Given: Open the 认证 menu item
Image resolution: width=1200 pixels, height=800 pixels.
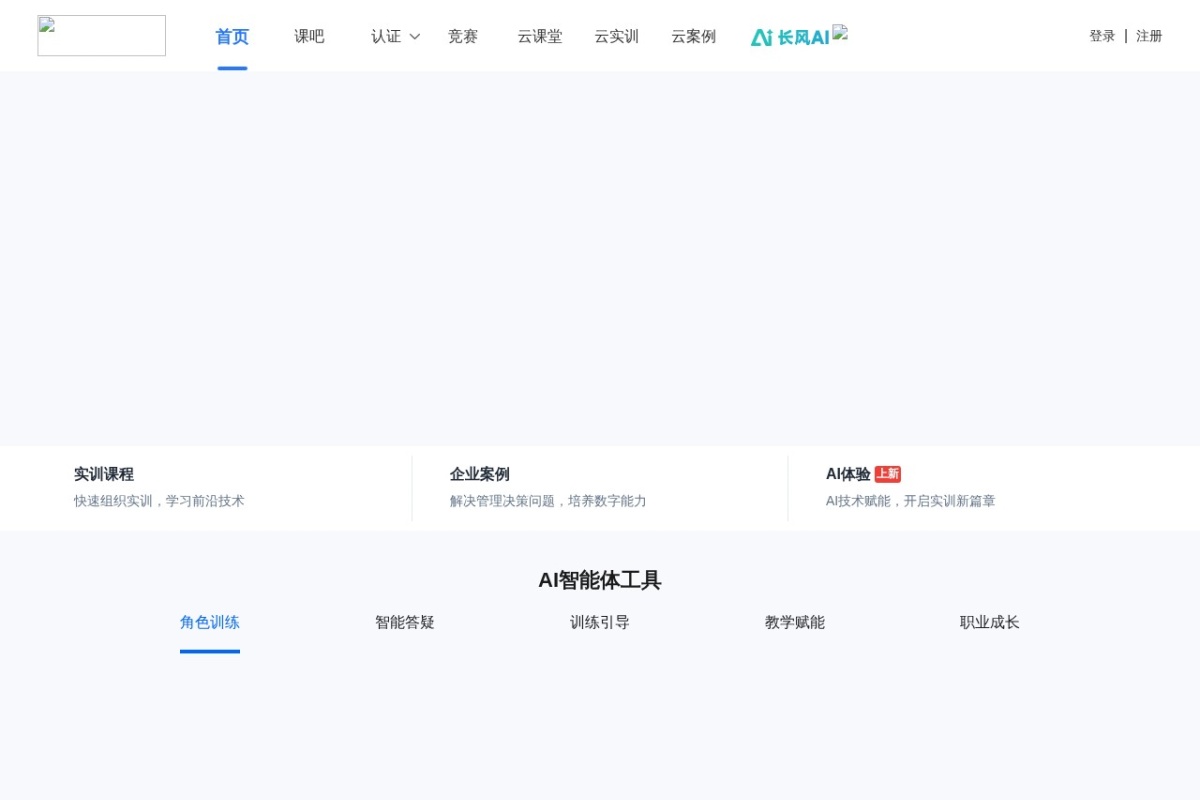Looking at the screenshot, I should 386,37.
